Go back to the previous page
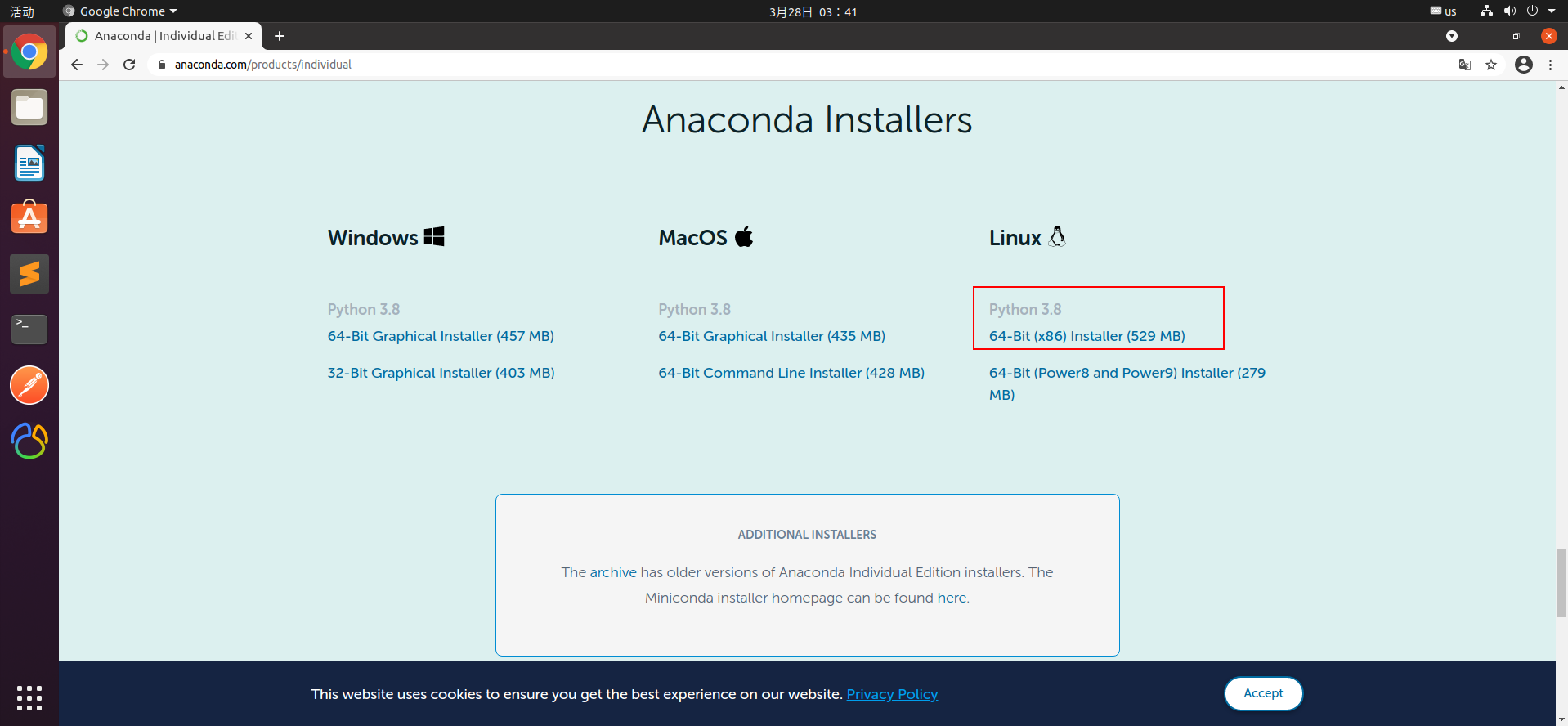1568x726 pixels. click(77, 65)
